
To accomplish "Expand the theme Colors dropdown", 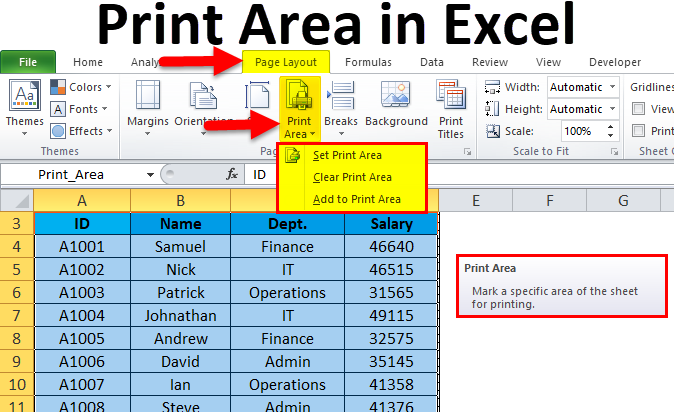I will (85, 88).
